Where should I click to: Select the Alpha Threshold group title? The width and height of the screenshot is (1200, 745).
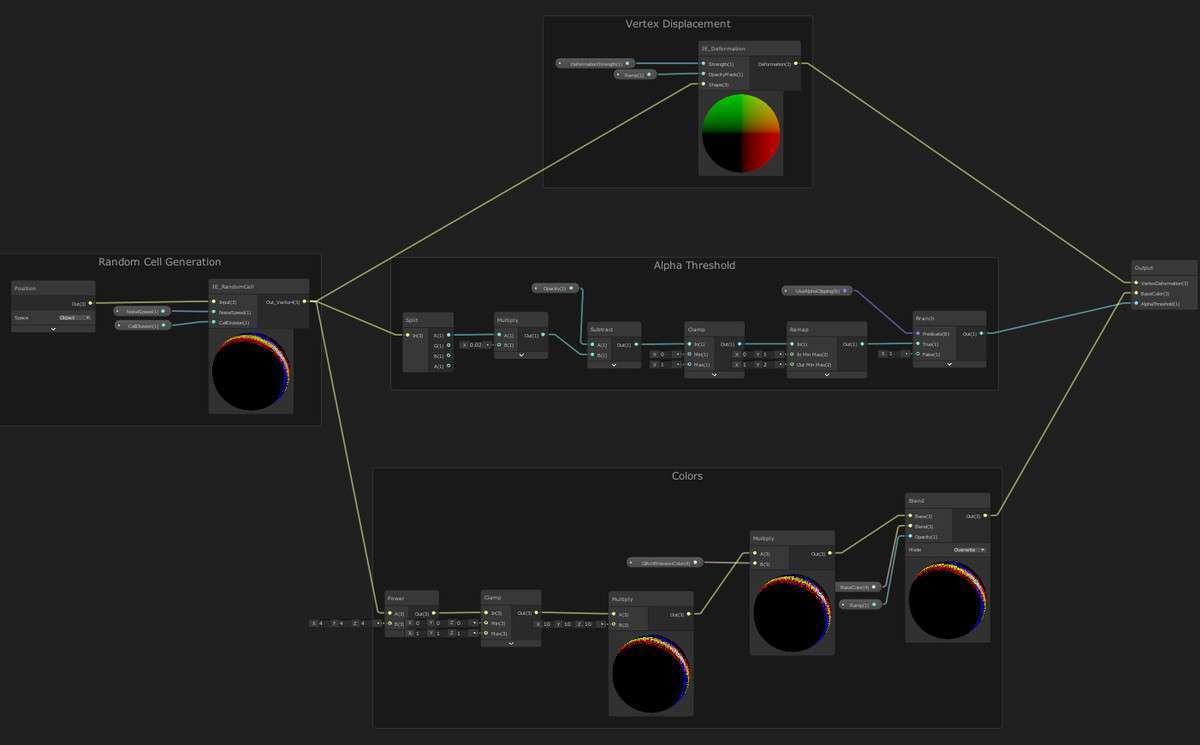694,266
